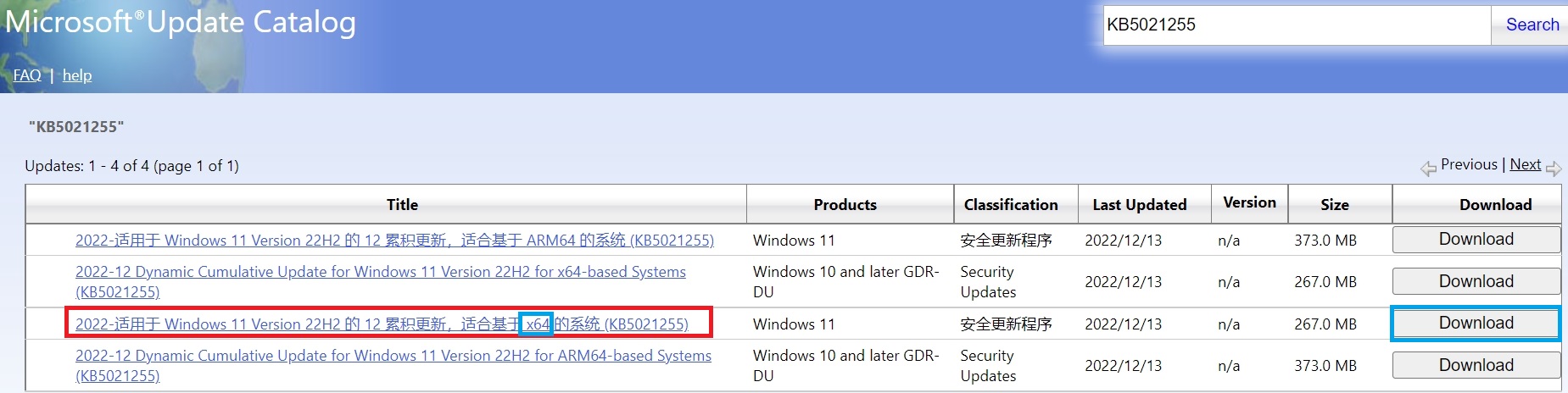Click the Next arrow icon
This screenshot has height=393, width=1568.
pyautogui.click(x=1554, y=168)
